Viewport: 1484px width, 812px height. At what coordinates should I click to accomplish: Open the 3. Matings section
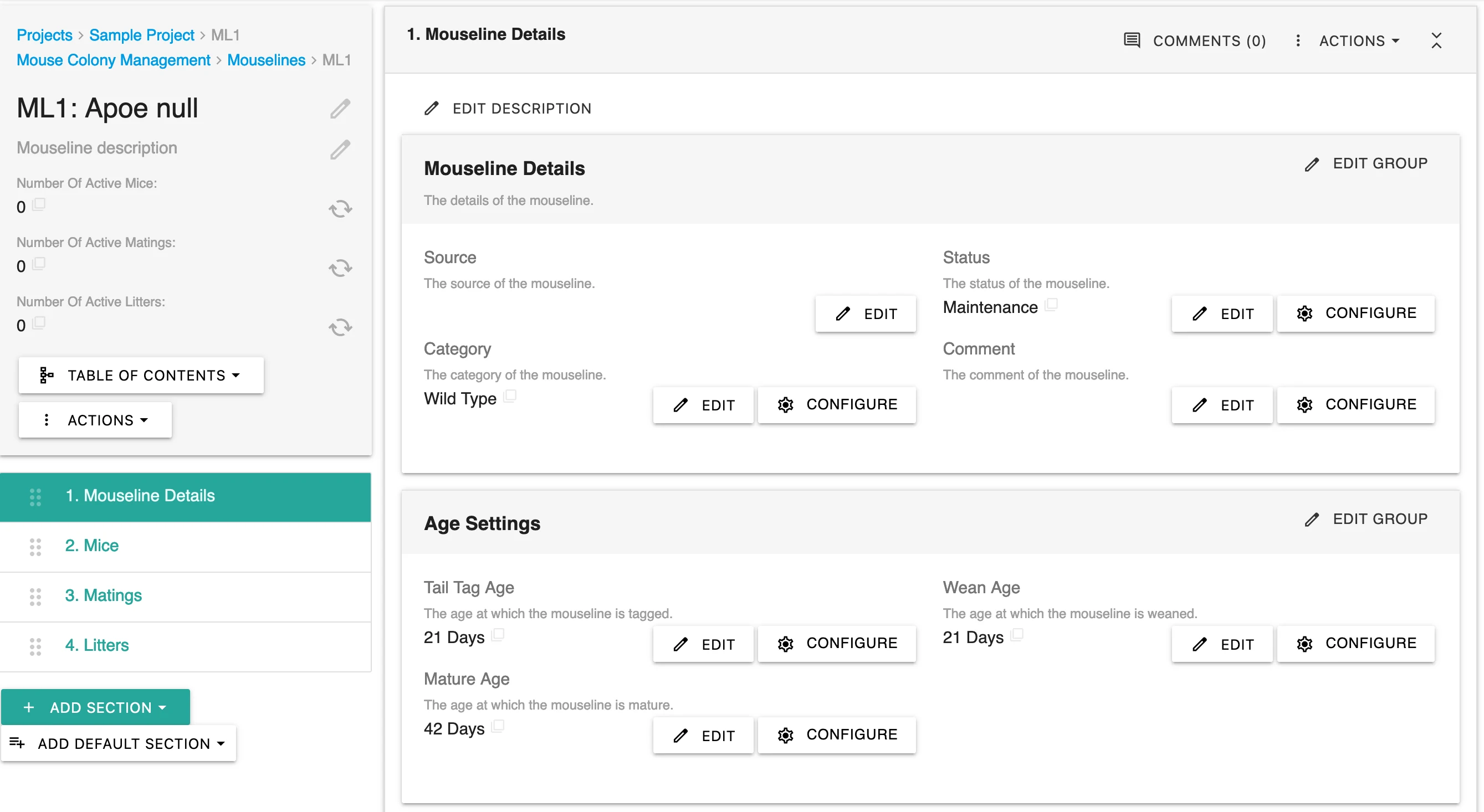click(186, 597)
